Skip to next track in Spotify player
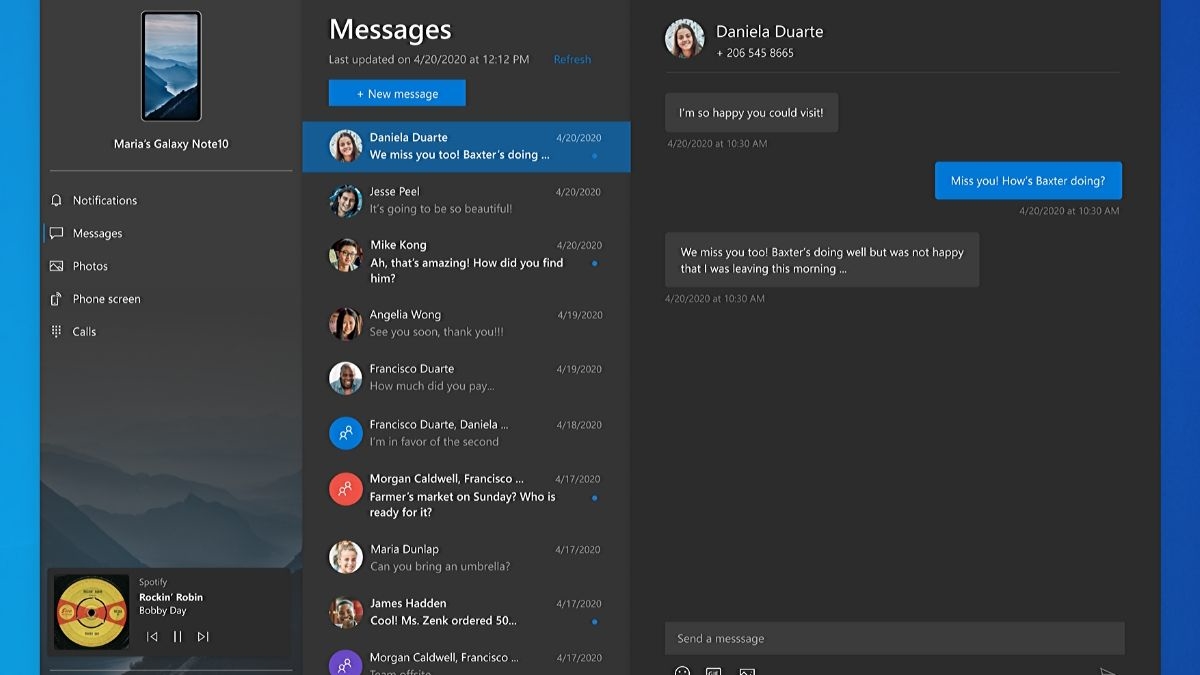The width and height of the screenshot is (1200, 675). tap(203, 636)
